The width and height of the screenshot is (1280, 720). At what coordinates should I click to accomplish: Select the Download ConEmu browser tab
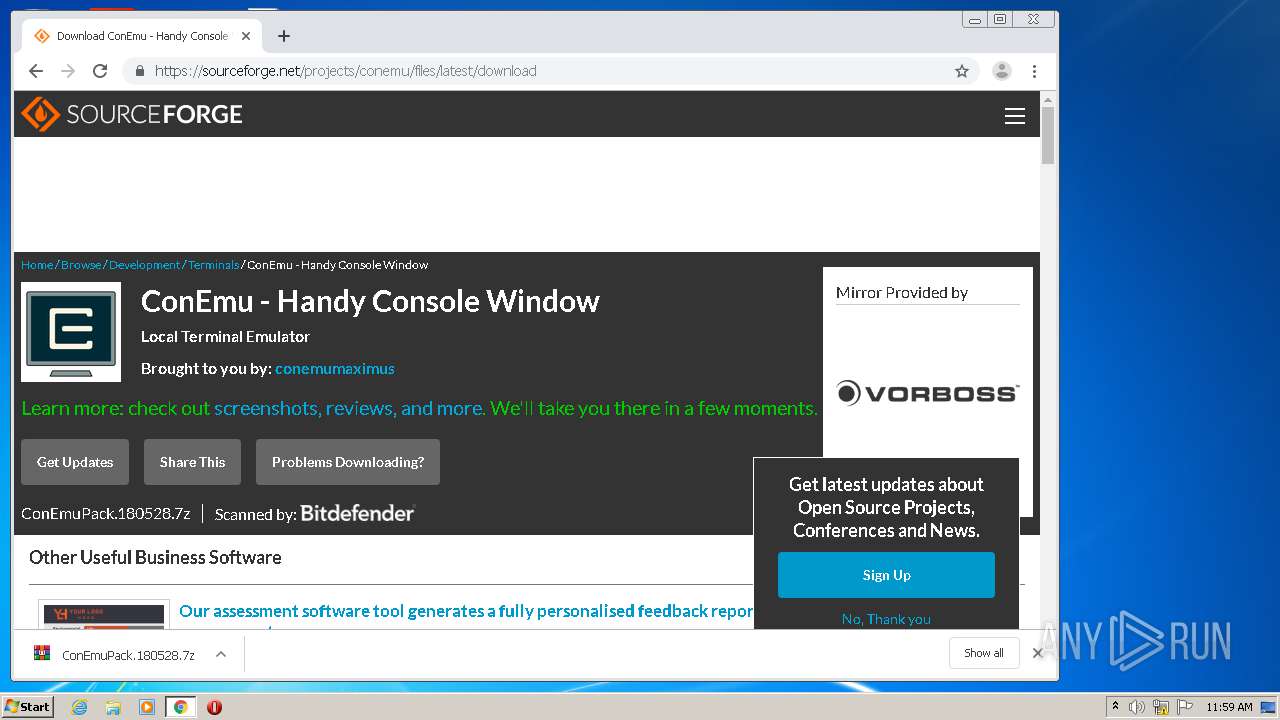click(142, 36)
